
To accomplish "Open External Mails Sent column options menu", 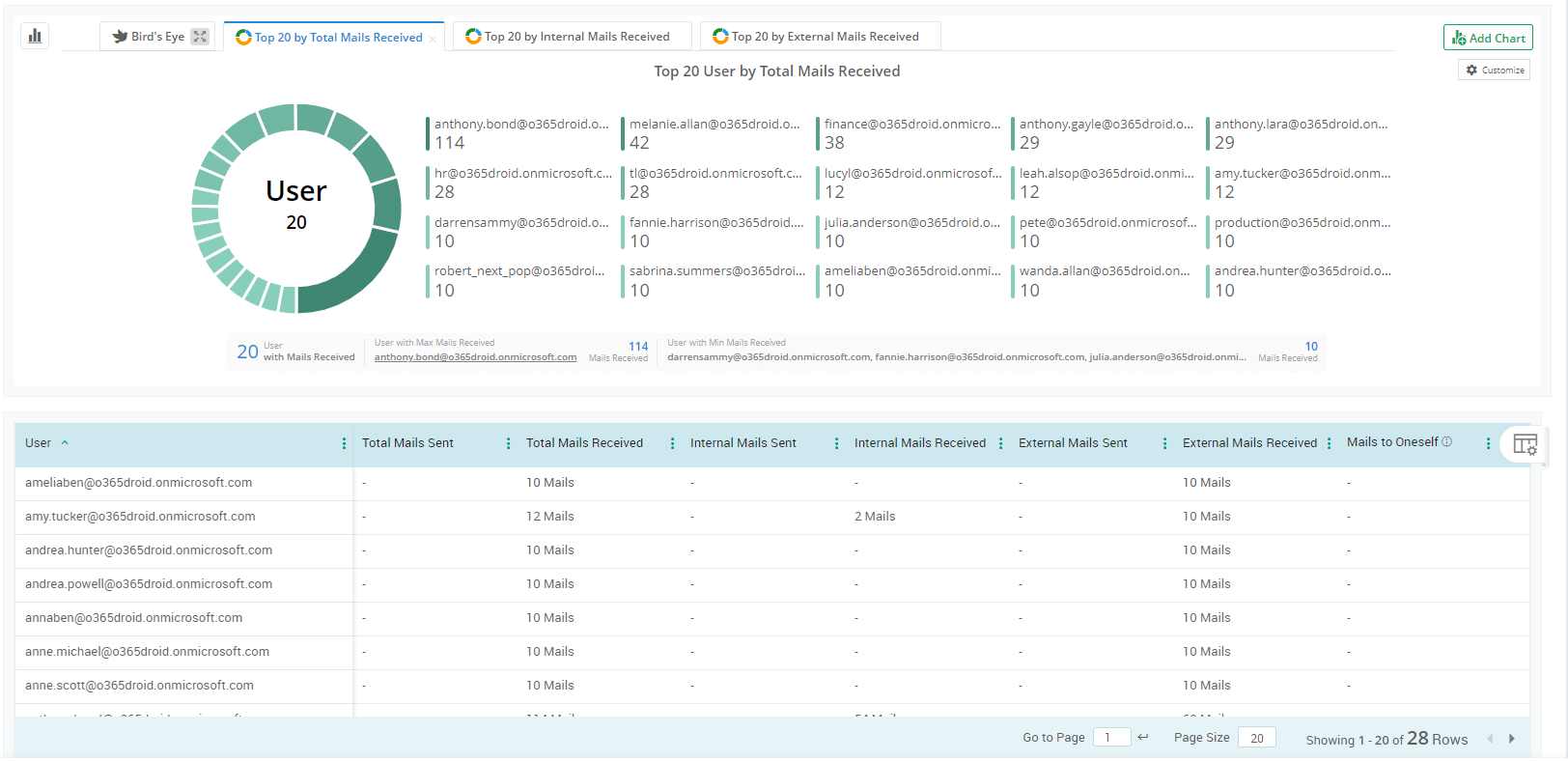I will [x=1164, y=443].
